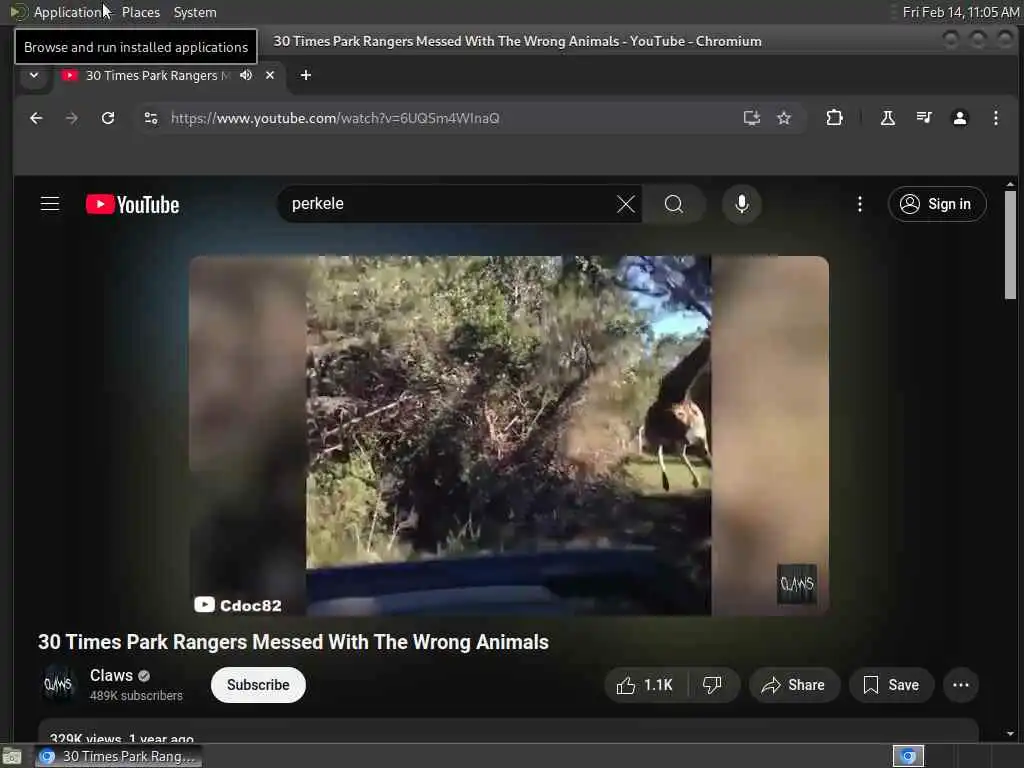This screenshot has width=1024, height=768.
Task: Click taskbar entry 30 Times Park Rang...
Action: point(118,756)
